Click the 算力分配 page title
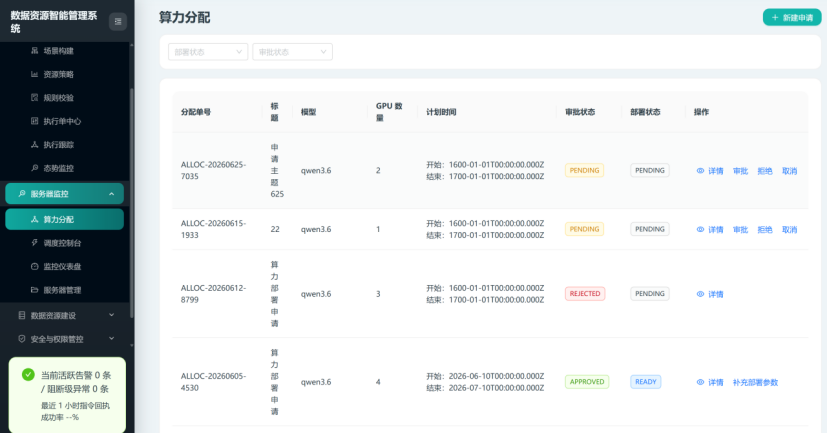828x434 pixels. point(185,17)
